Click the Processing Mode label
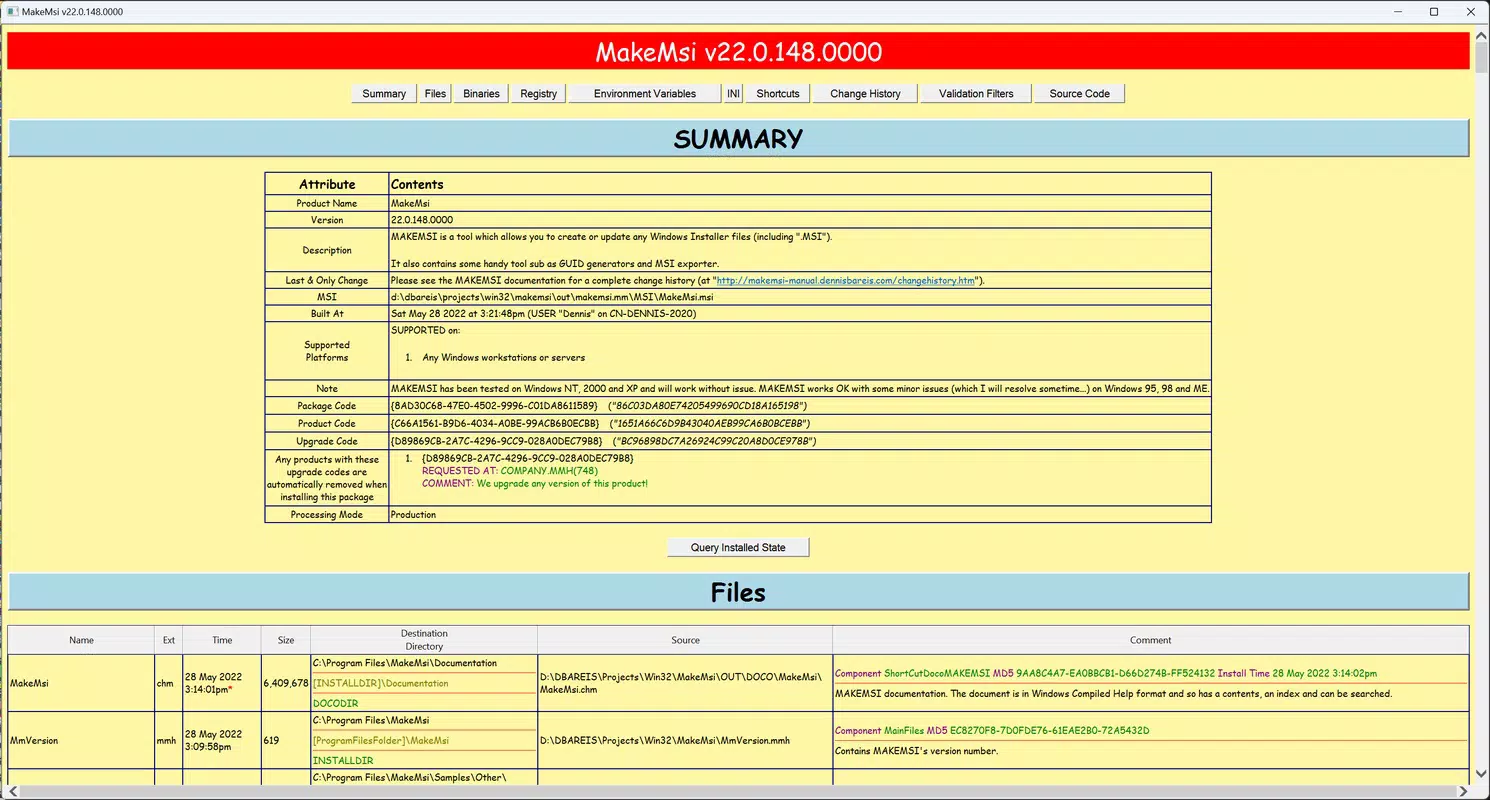Image resolution: width=1490 pixels, height=800 pixels. point(327,515)
